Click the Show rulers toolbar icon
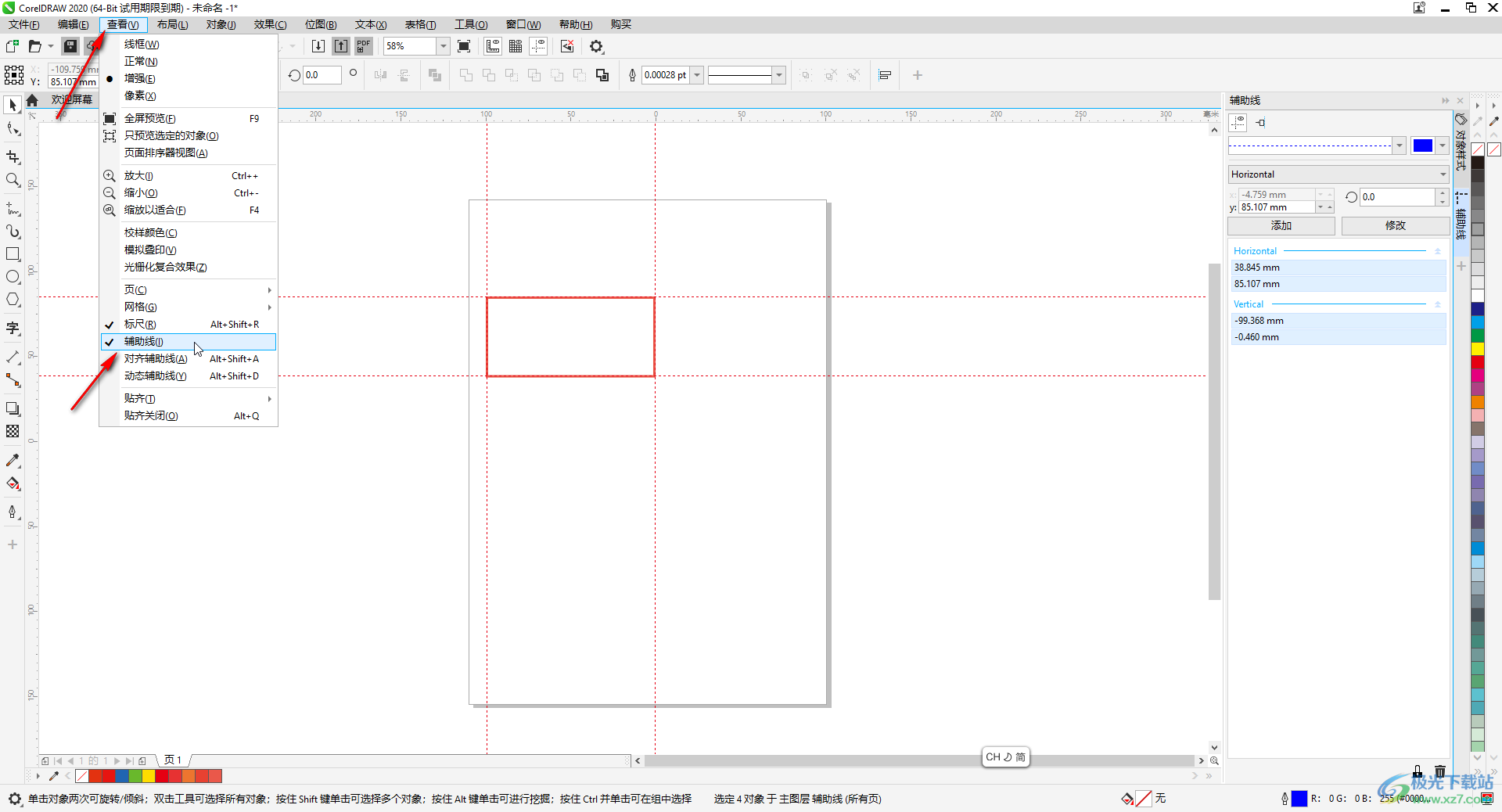1502x812 pixels. (x=493, y=46)
